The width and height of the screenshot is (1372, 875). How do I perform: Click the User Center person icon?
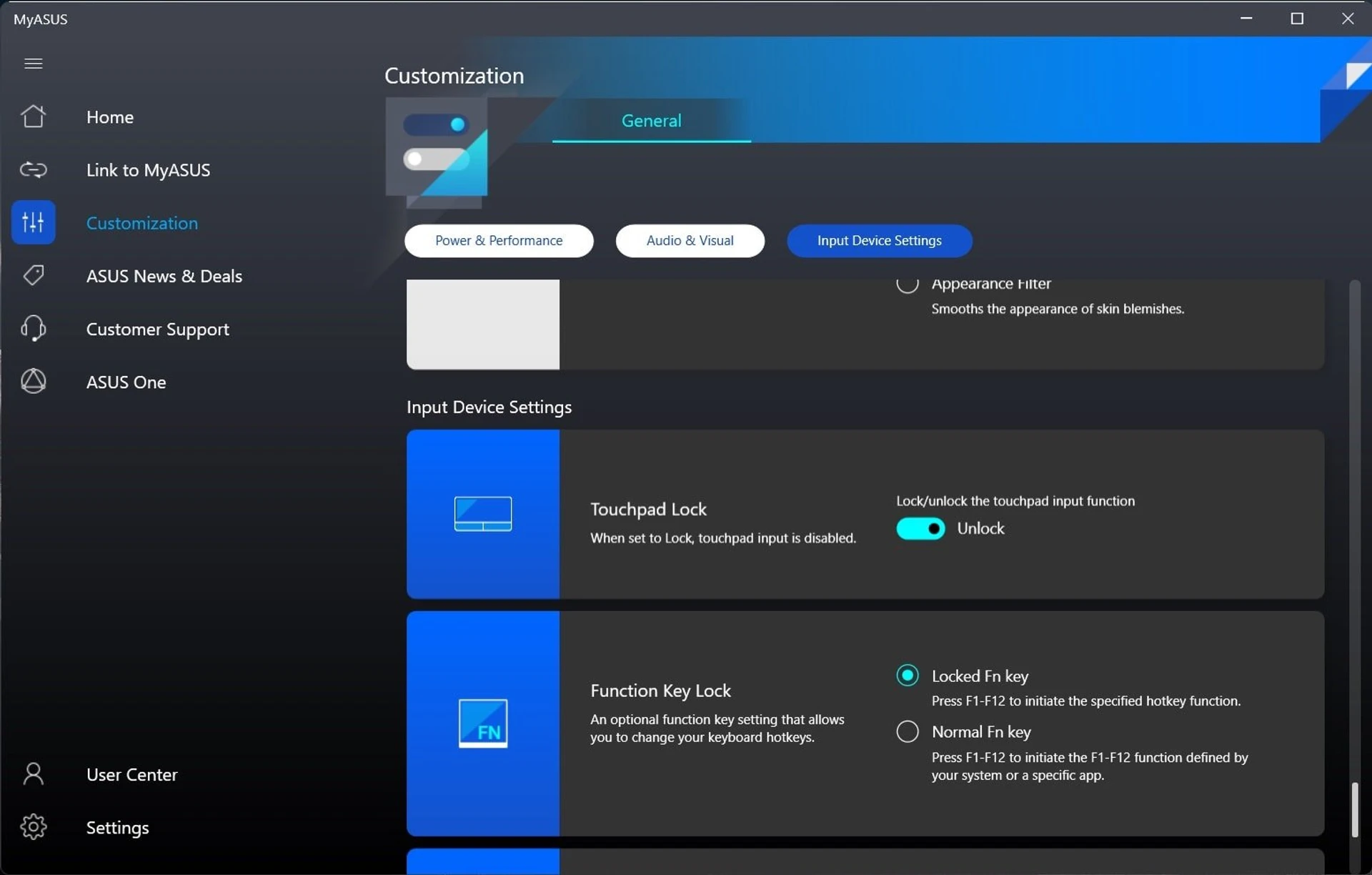point(33,774)
